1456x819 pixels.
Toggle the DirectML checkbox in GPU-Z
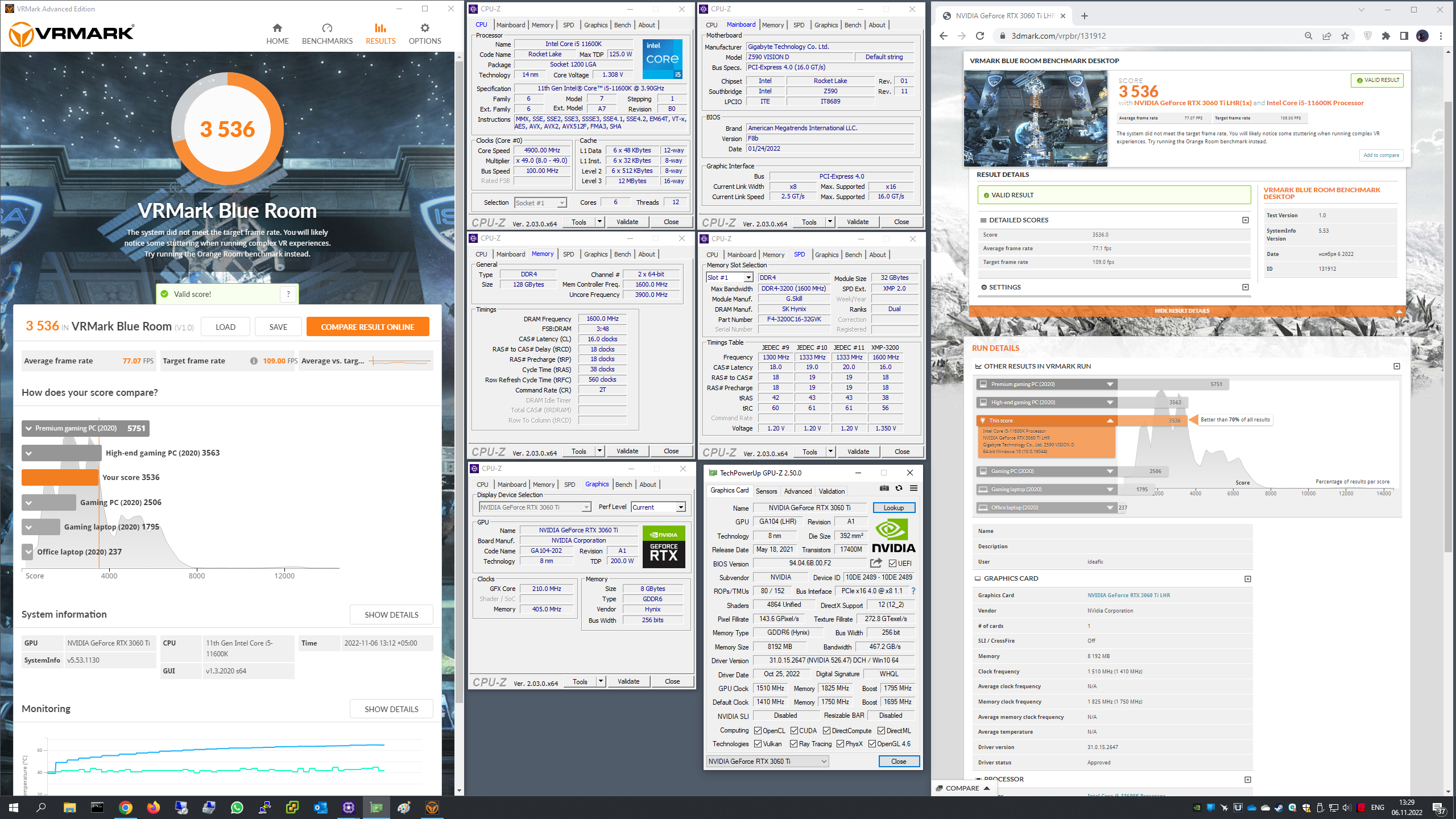pyautogui.click(x=881, y=731)
